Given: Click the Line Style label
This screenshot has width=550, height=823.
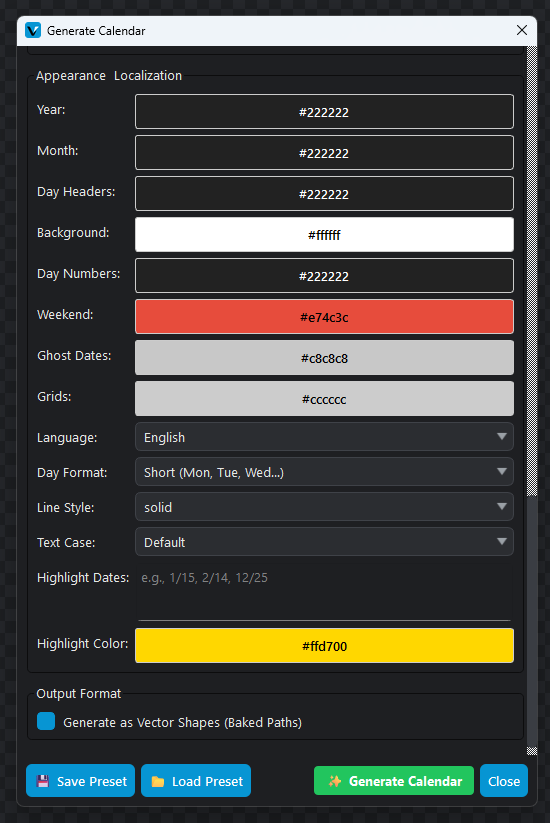Looking at the screenshot, I should (66, 508).
